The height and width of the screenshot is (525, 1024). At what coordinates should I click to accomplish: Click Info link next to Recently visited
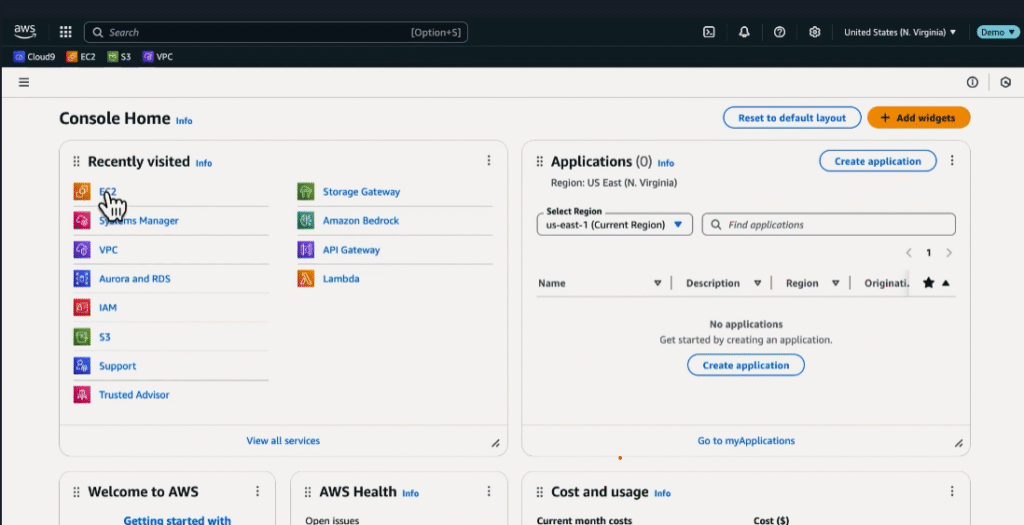tap(204, 163)
